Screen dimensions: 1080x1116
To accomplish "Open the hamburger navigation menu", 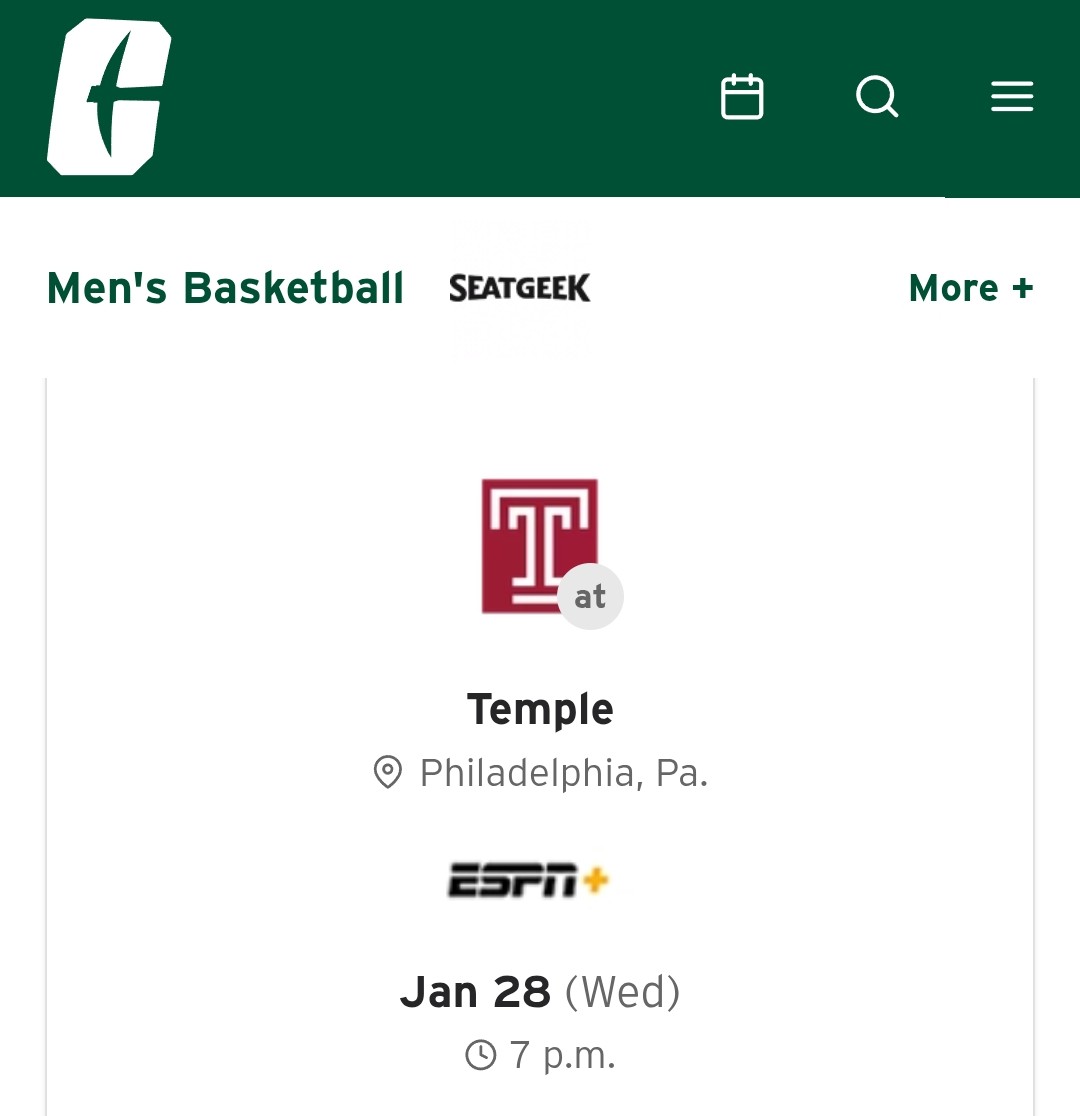I will [1011, 97].
